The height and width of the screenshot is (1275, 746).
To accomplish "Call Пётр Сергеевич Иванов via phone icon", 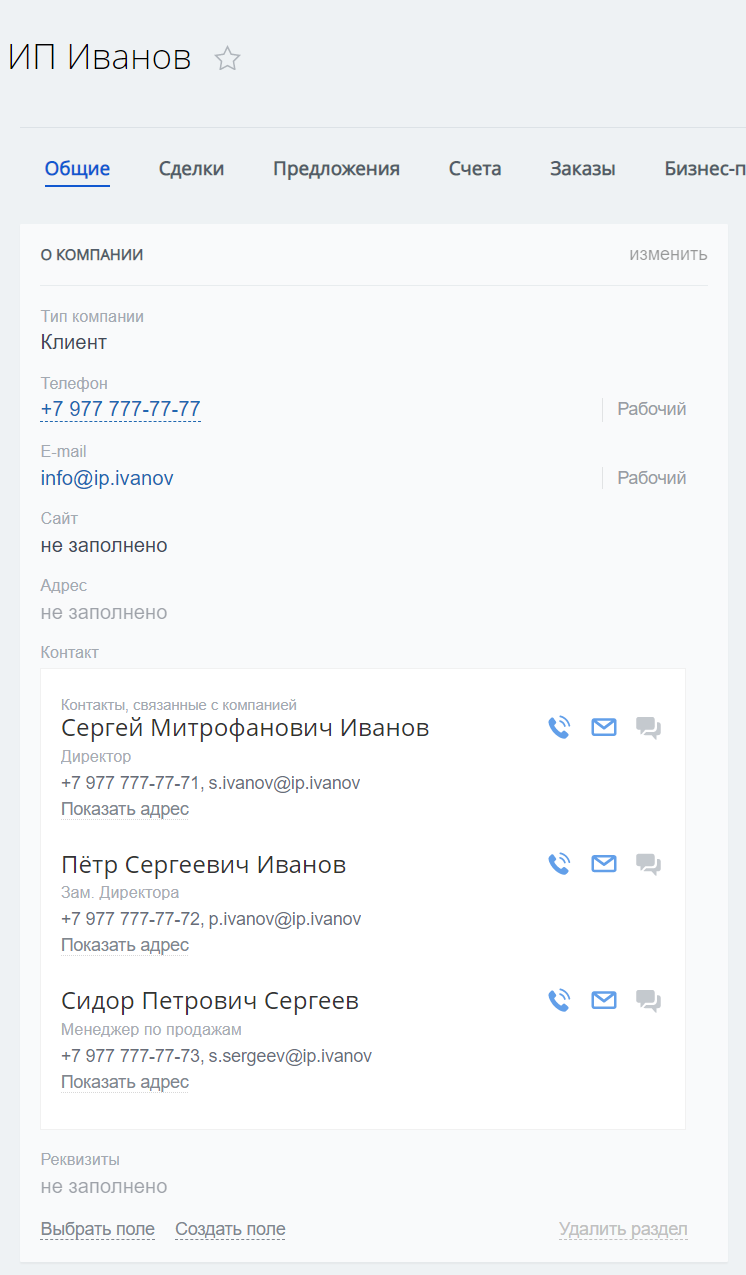I will [559, 864].
